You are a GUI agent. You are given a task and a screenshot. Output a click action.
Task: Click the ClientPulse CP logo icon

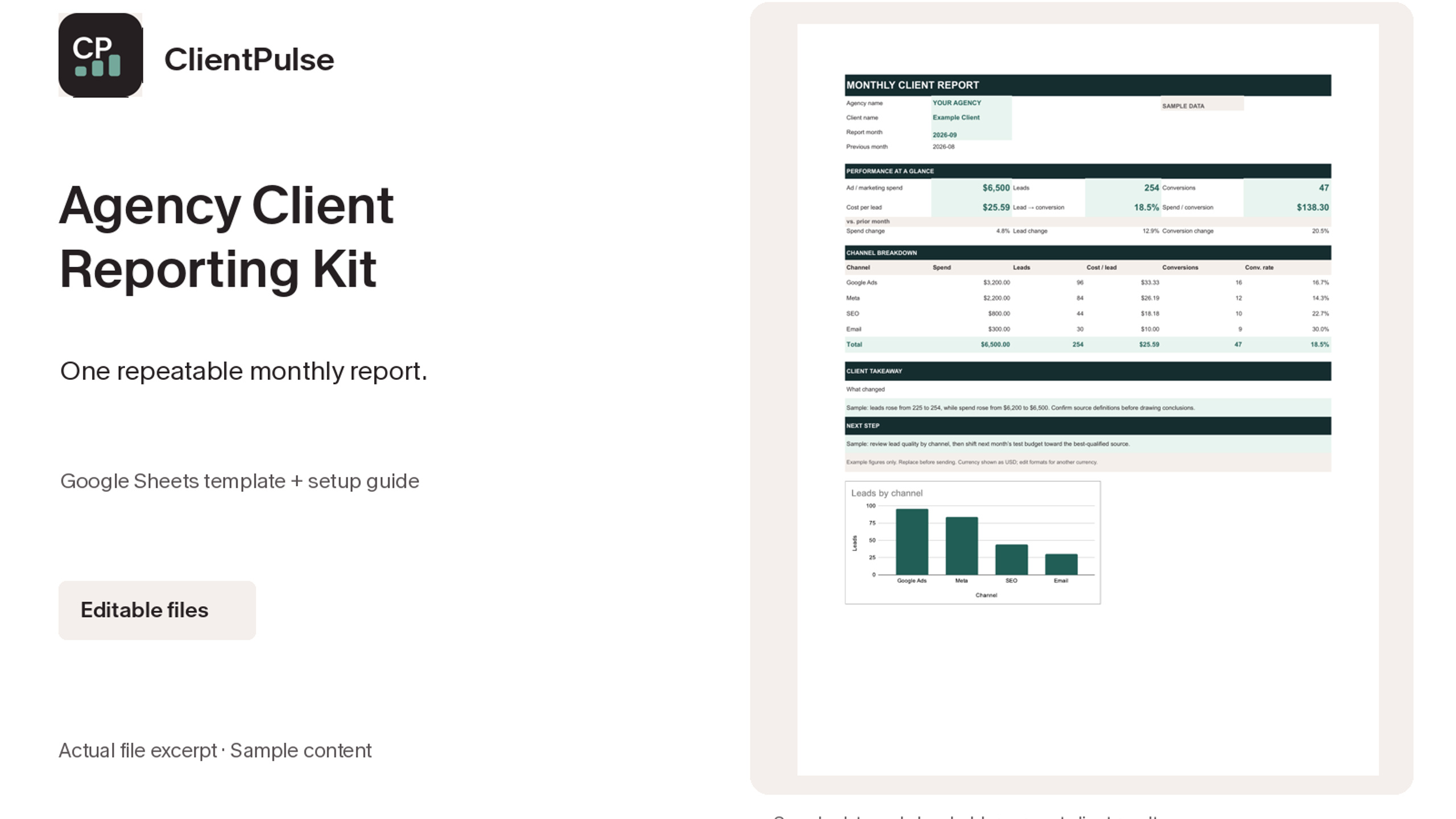click(x=100, y=55)
